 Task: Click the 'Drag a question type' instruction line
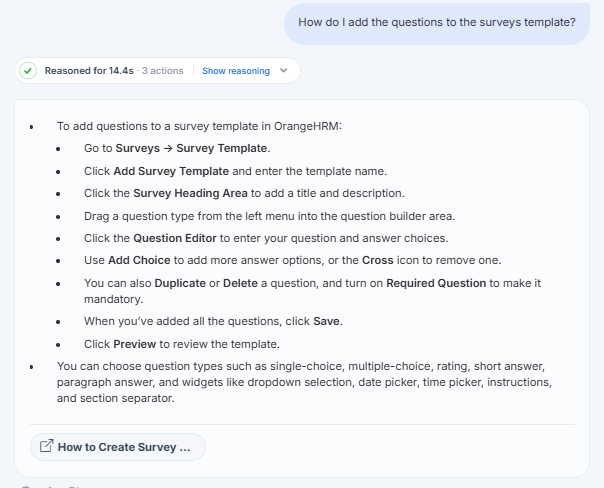click(270, 216)
